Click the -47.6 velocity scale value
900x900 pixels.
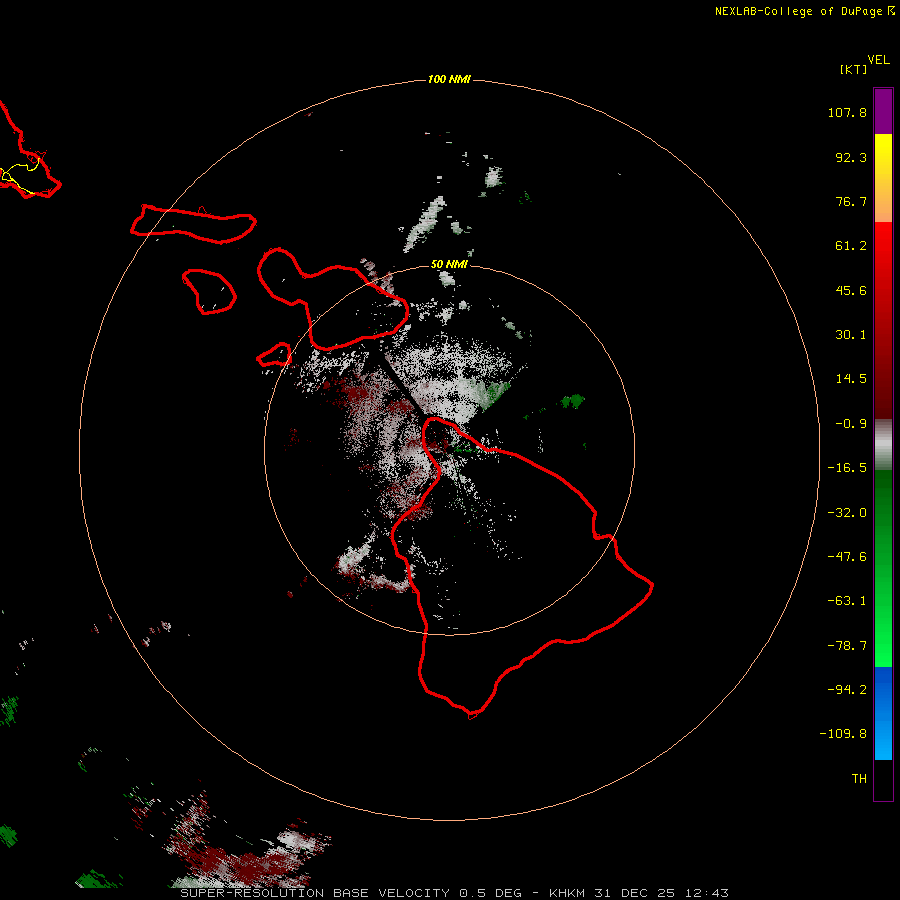point(847,557)
